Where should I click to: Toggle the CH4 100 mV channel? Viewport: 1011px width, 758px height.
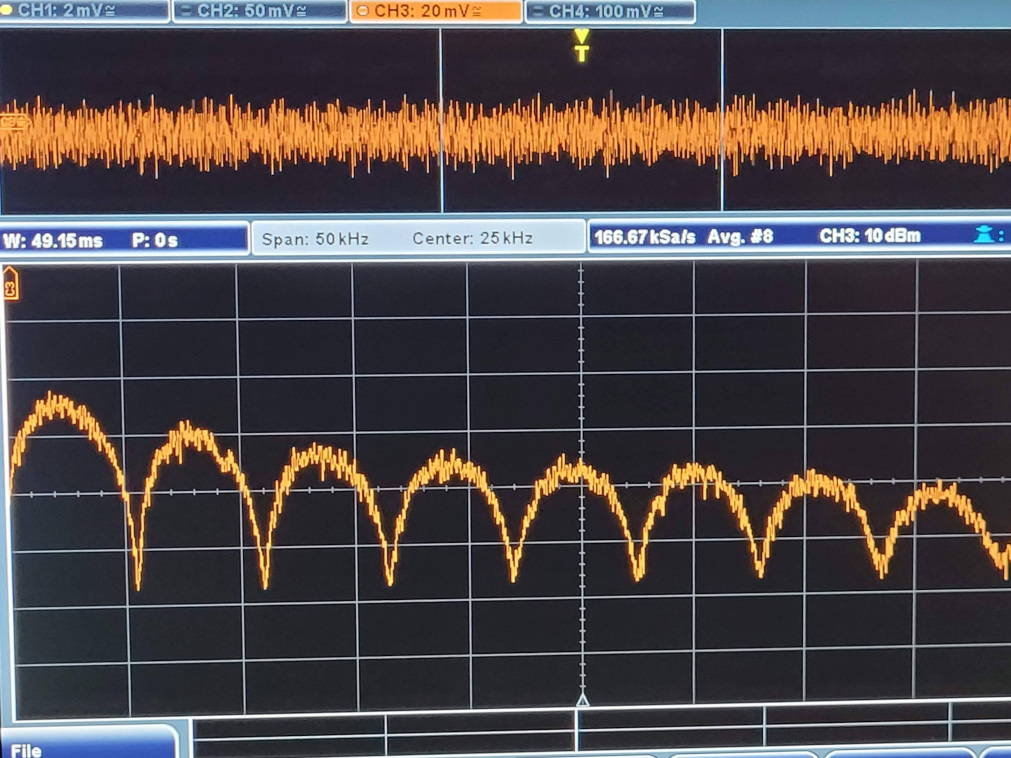tap(610, 11)
